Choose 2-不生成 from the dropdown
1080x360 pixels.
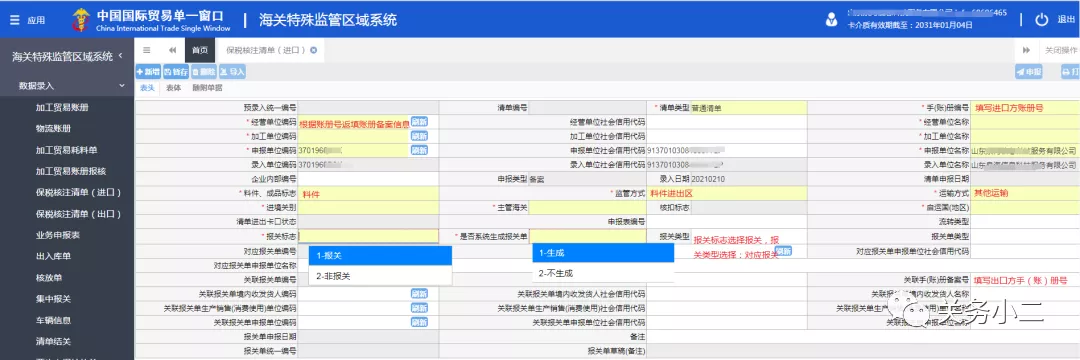[603, 273]
